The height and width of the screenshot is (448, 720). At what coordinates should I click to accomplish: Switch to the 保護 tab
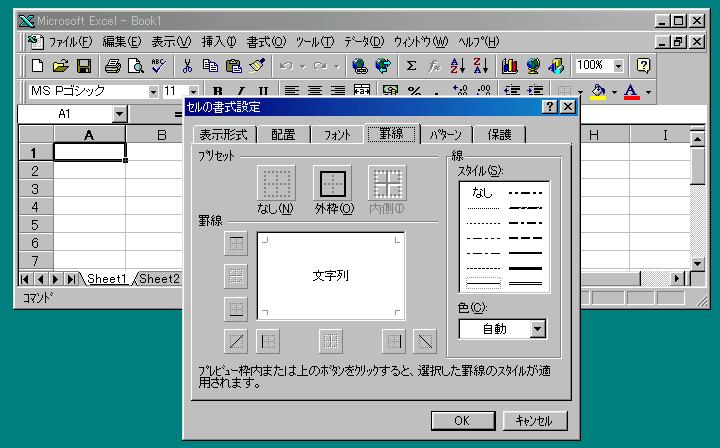tap(499, 135)
